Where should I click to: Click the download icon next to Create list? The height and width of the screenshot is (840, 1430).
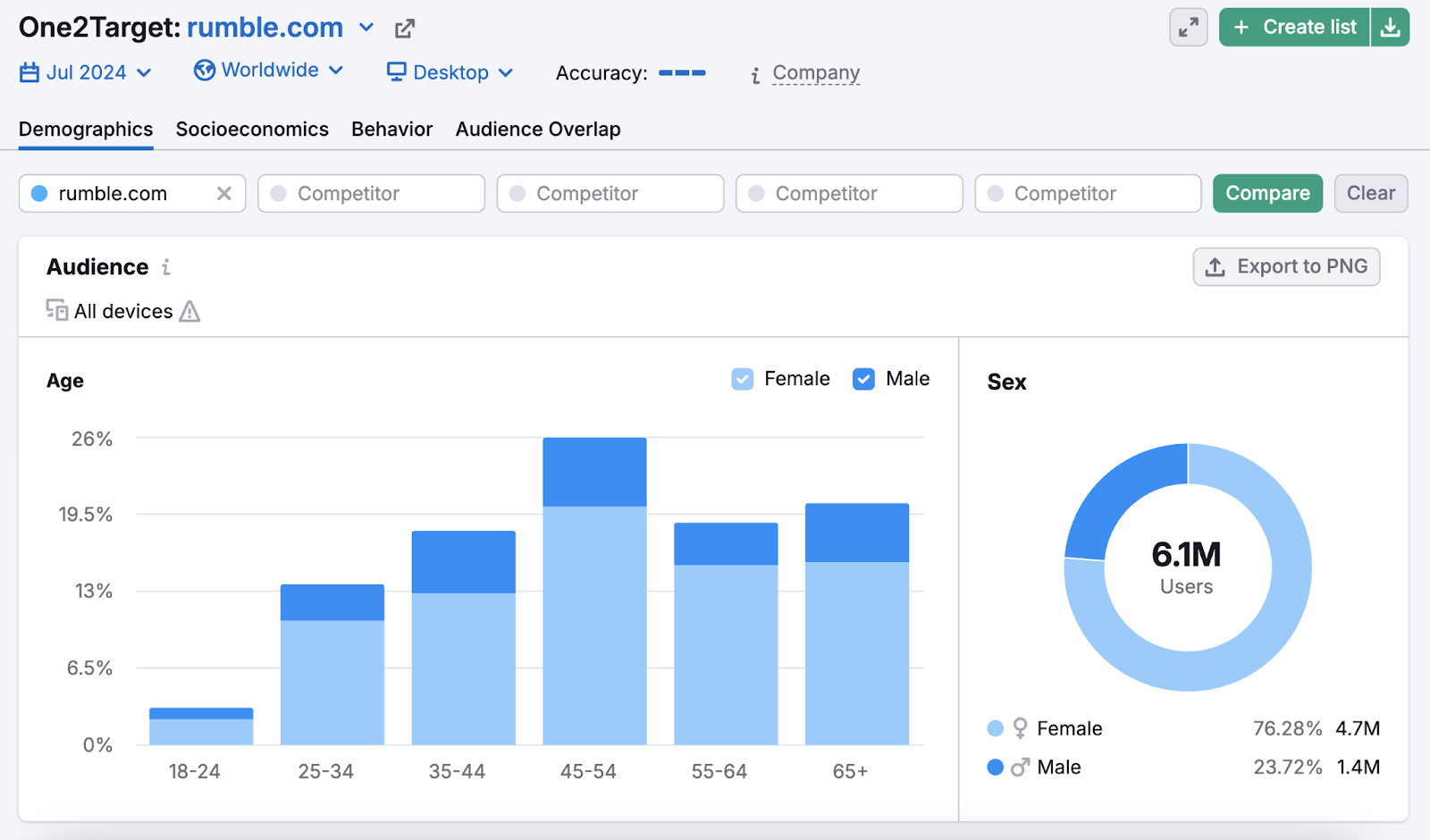coord(1391,28)
